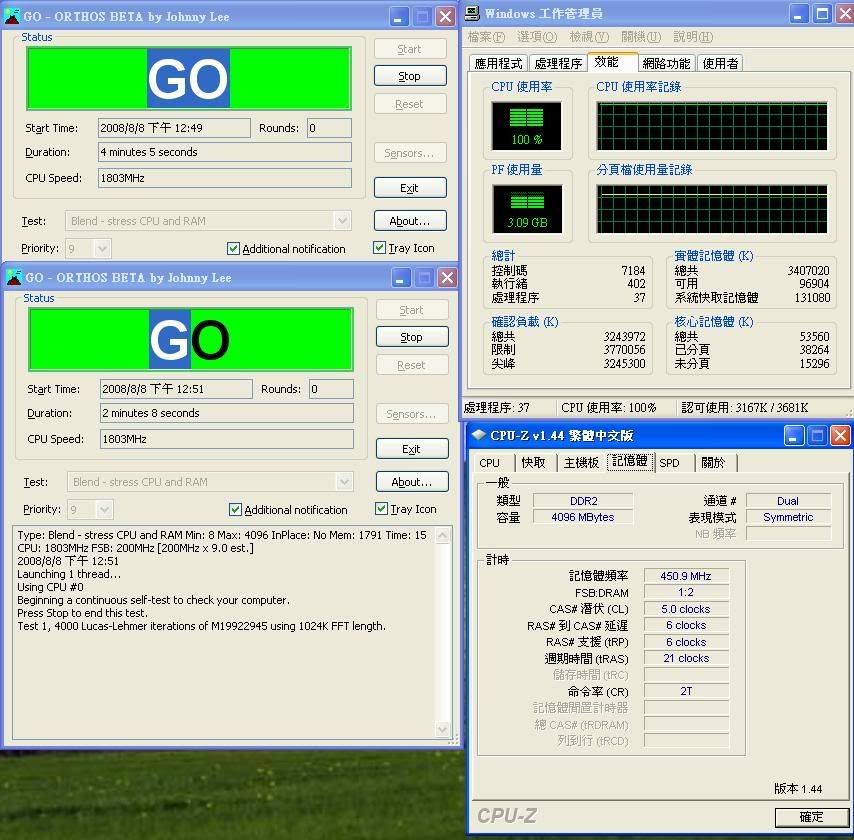
Task: Click the ORTHOS app icon in top window title bar
Action: click(12, 16)
